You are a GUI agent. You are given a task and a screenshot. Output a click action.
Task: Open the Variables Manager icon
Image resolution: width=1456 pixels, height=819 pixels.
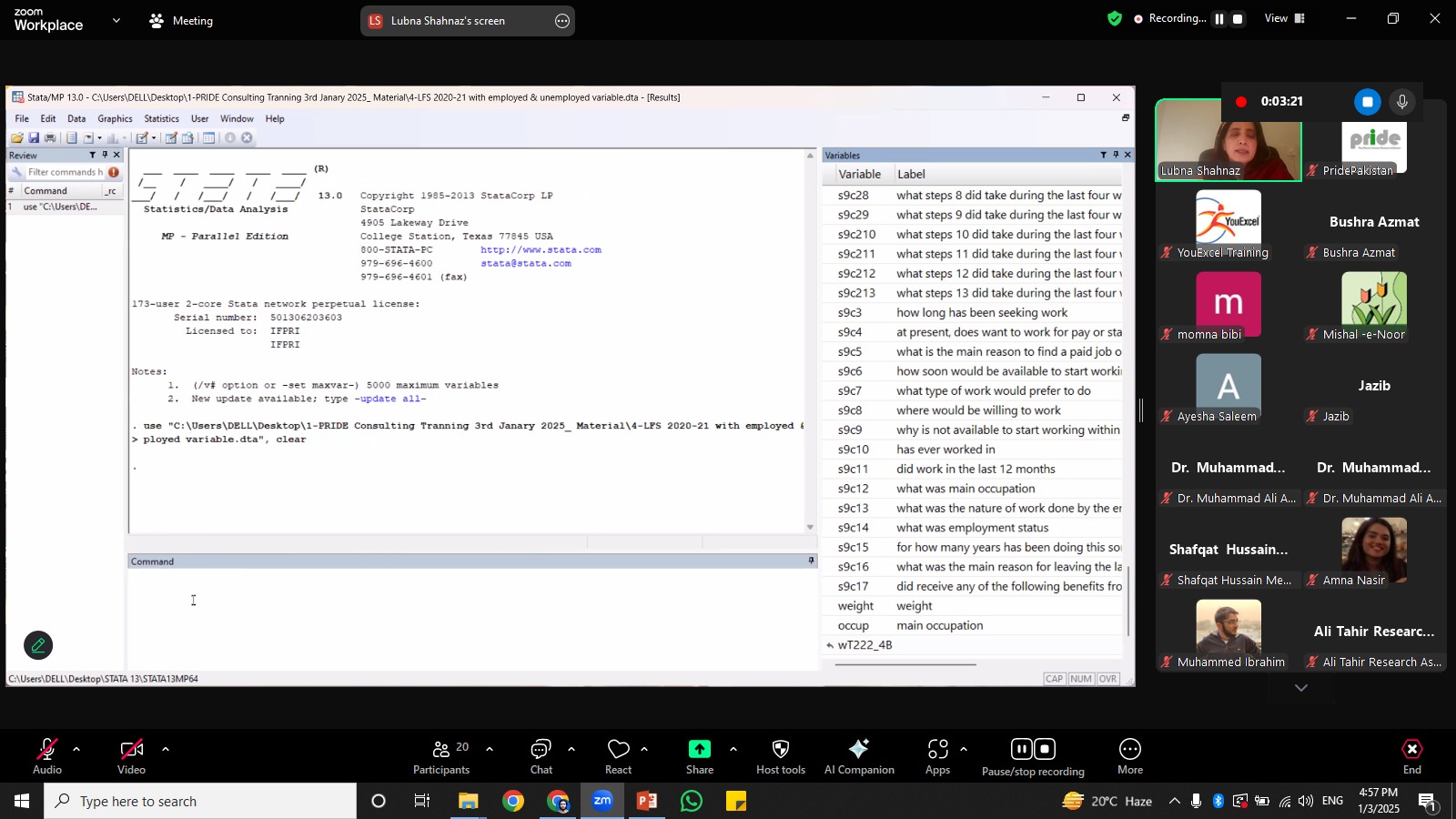coord(208,138)
